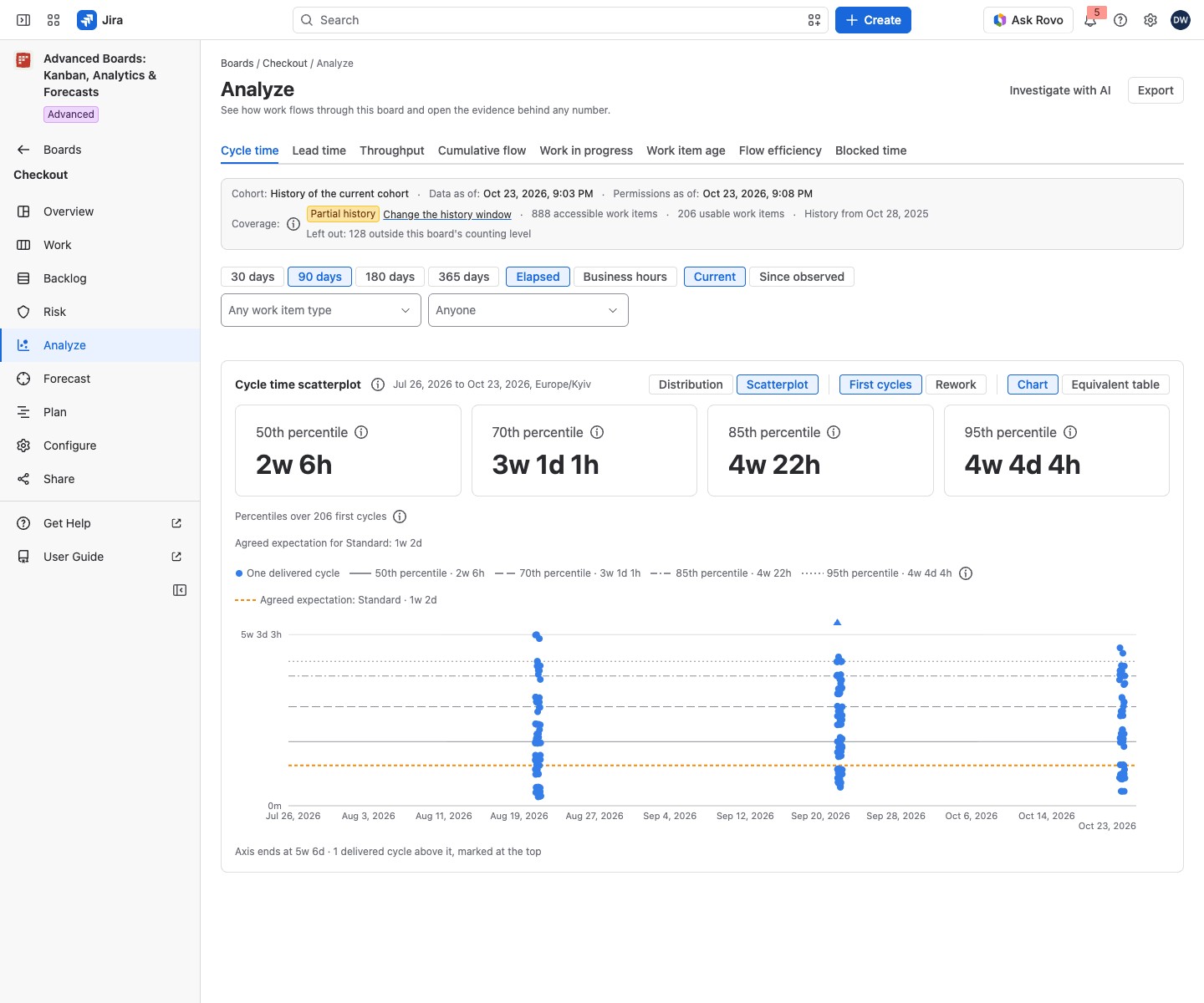Open Ask Rovo
1204x1003 pixels.
click(1028, 20)
